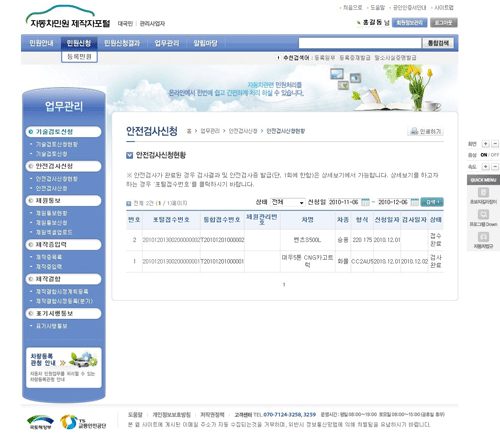Open the 민원신청결과 top menu
This screenshot has height=438, width=500.
[x=122, y=43]
